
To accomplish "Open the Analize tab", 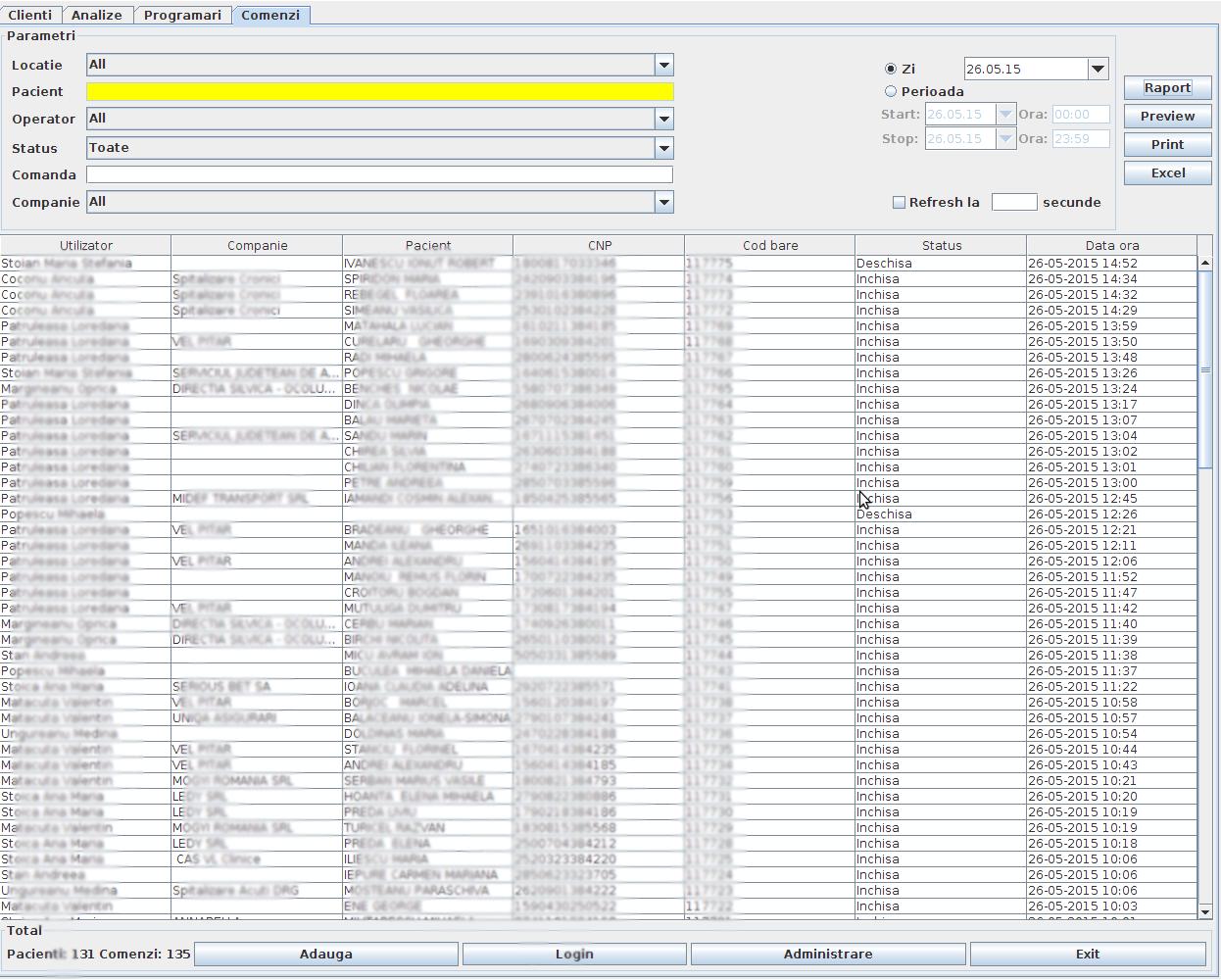I will [x=97, y=15].
